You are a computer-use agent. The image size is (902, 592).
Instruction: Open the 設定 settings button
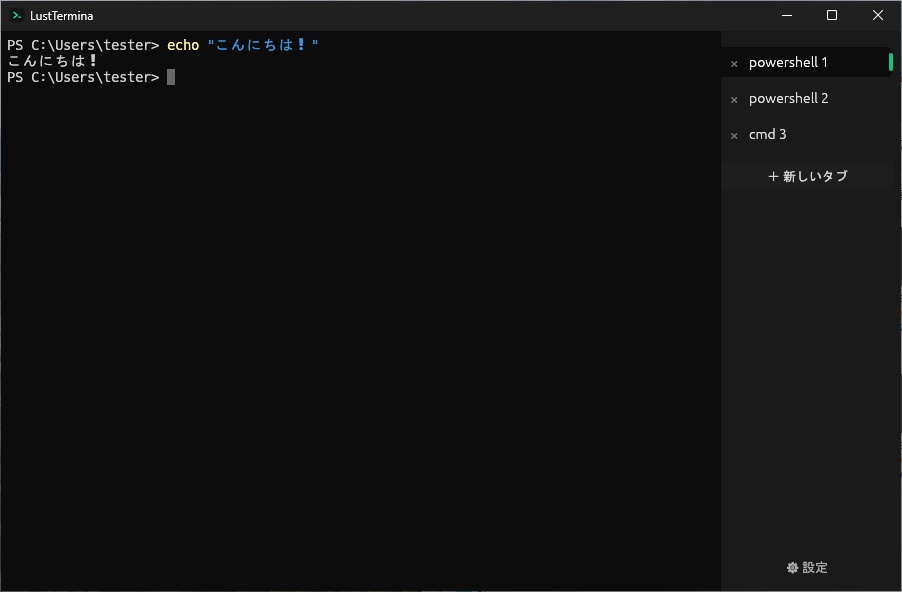click(807, 568)
